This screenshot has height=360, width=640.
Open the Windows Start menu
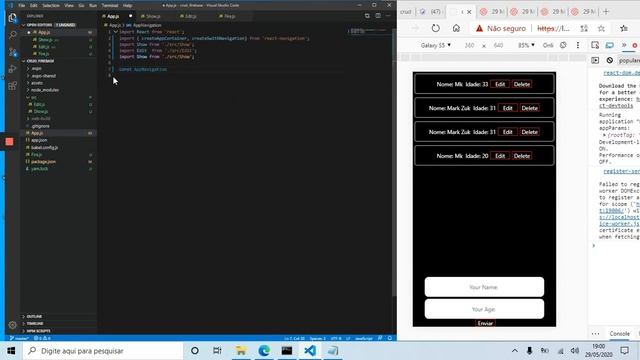pos(11,351)
